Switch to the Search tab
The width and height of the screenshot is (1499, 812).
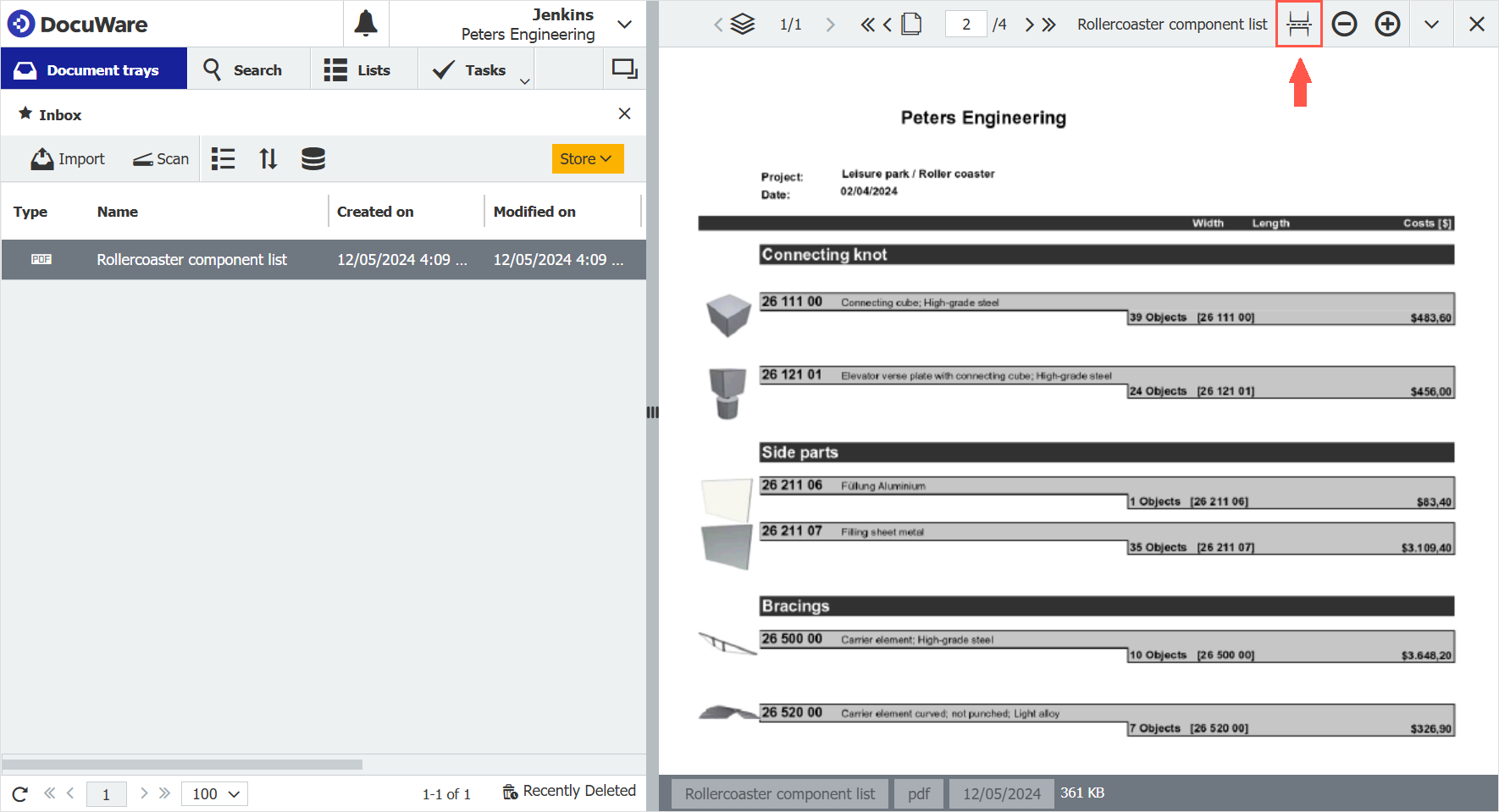247,69
